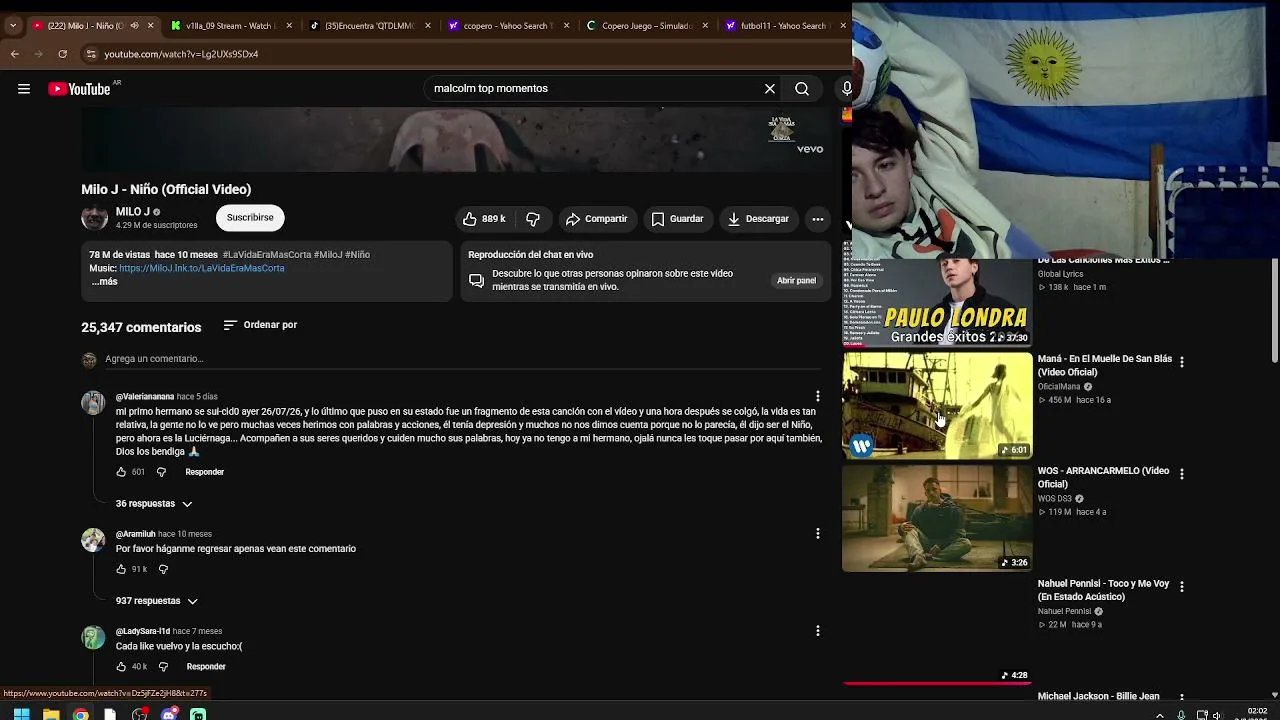Dislike the @Aramiluh comment
This screenshot has width=1280, height=720.
(x=163, y=569)
